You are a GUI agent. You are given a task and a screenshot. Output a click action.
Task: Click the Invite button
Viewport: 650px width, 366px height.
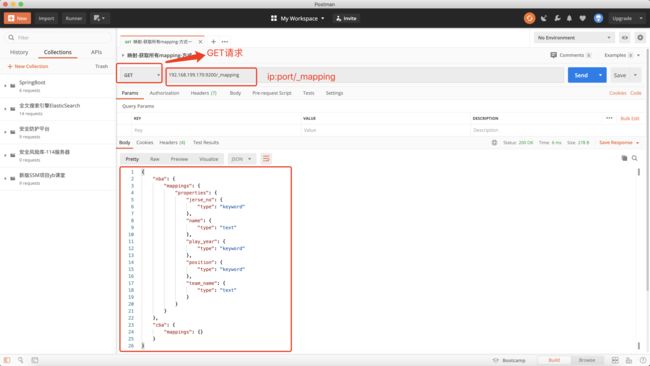point(346,18)
